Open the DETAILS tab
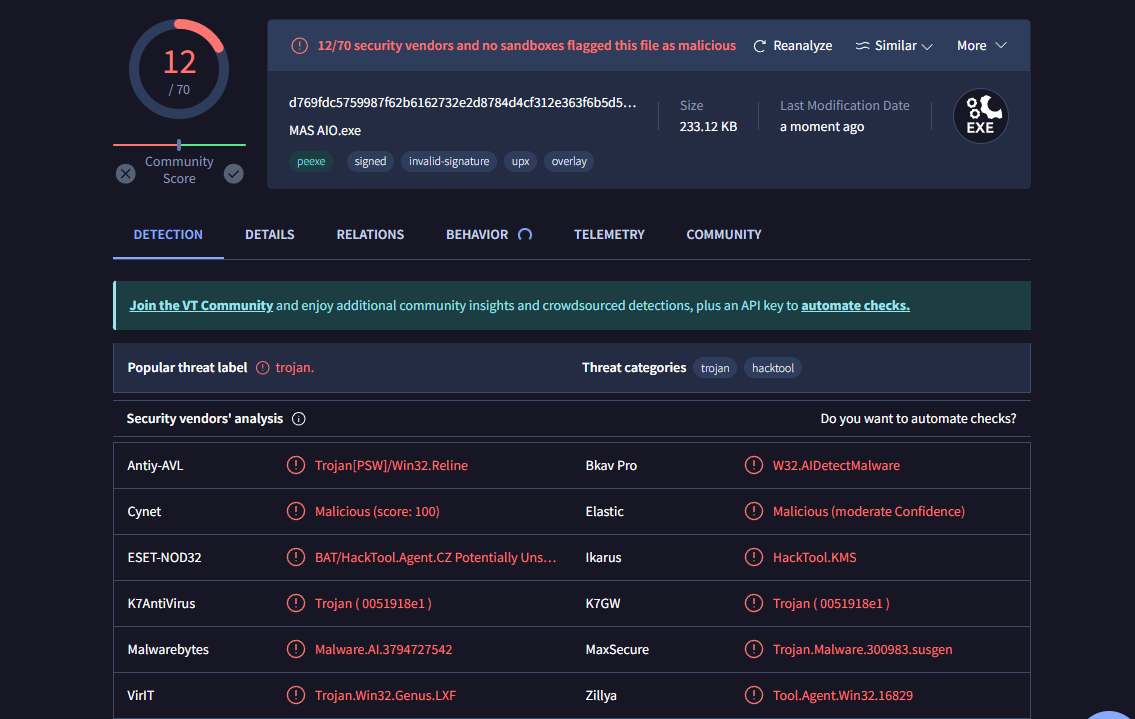This screenshot has width=1135, height=719. point(269,235)
